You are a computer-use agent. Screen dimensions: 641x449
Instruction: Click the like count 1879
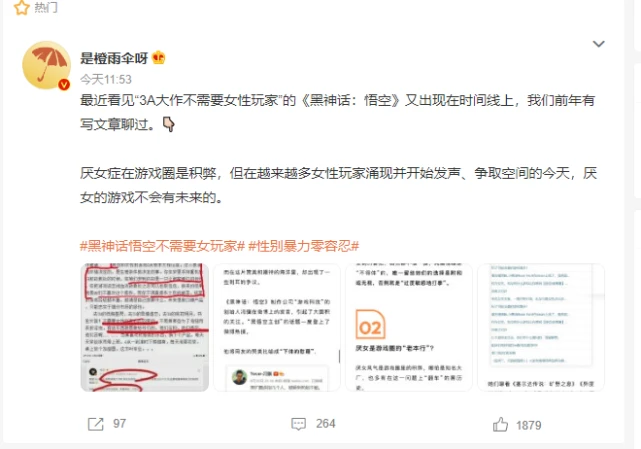click(x=529, y=425)
